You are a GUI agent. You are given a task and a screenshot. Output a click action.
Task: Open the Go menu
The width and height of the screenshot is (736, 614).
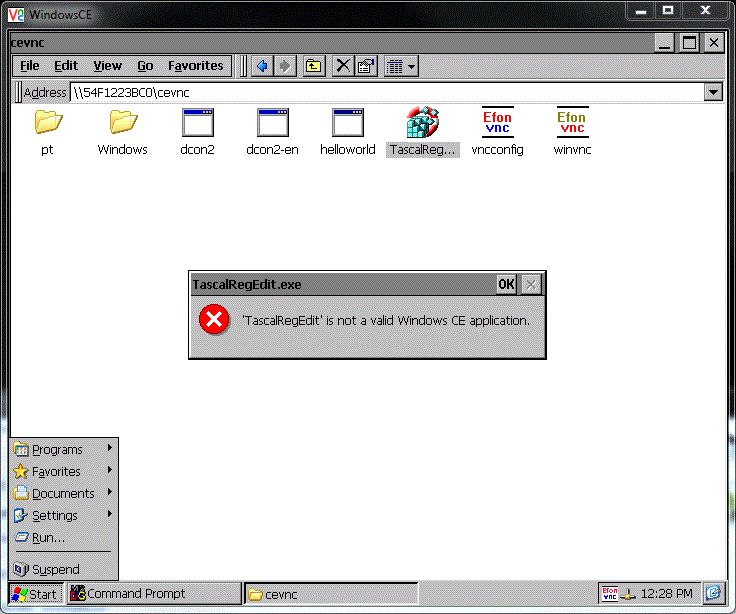(145, 66)
